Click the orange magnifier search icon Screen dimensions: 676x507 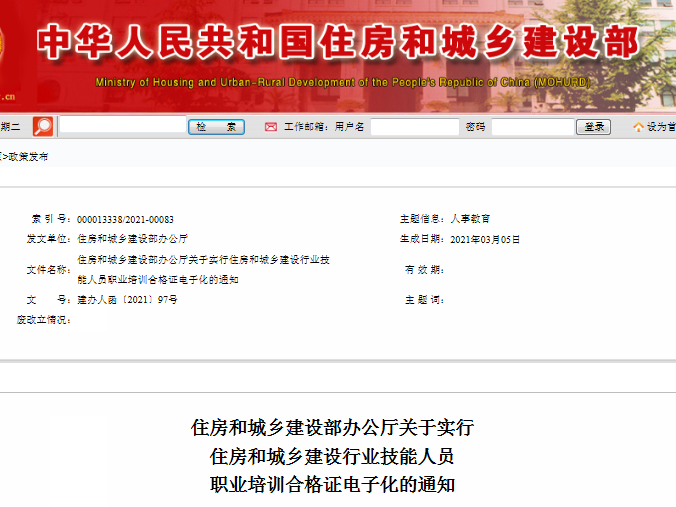[x=43, y=127]
